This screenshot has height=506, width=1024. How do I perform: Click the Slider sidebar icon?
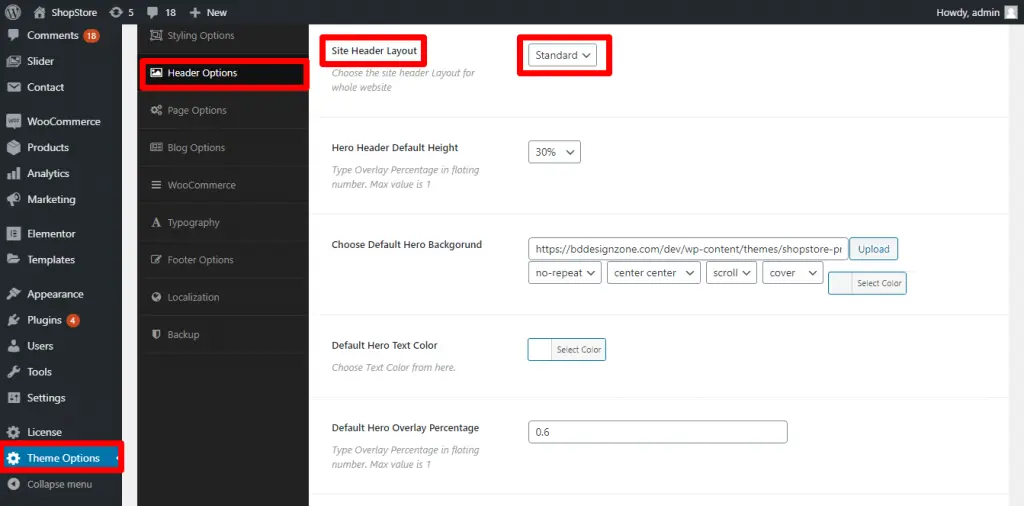point(13,61)
